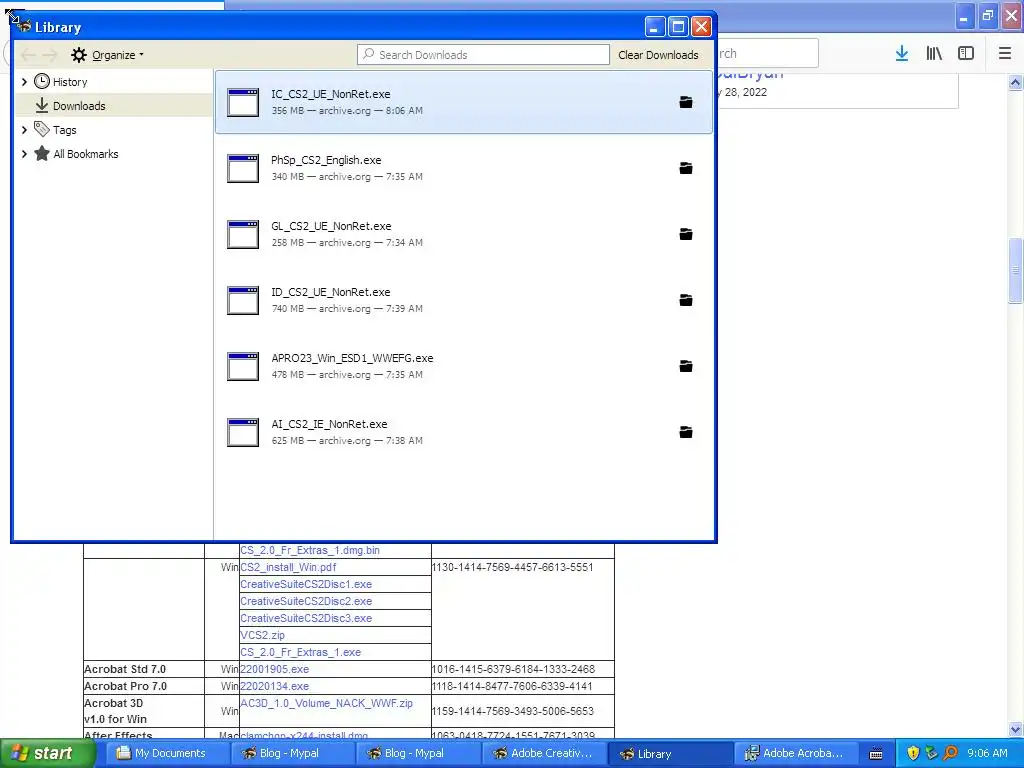
Task: Select the ID_CS2_UE_NonRet.exe file name
Action: (330, 292)
